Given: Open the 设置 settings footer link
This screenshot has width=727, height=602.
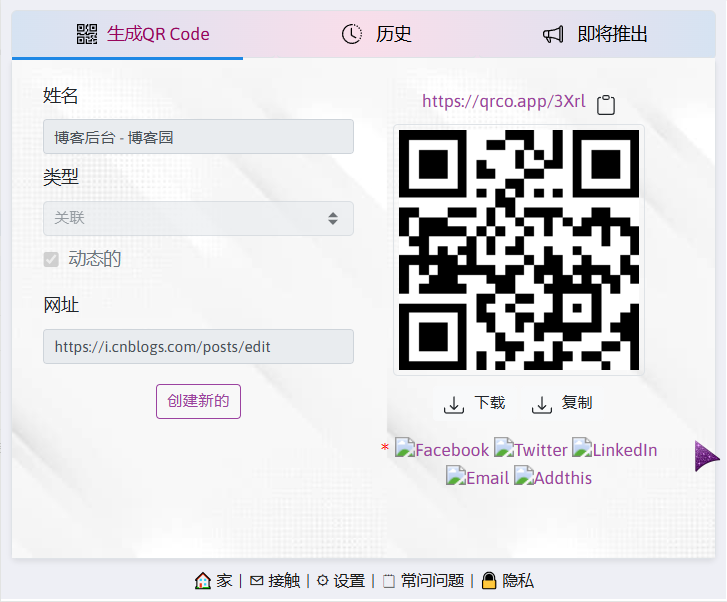Looking at the screenshot, I should [341, 581].
